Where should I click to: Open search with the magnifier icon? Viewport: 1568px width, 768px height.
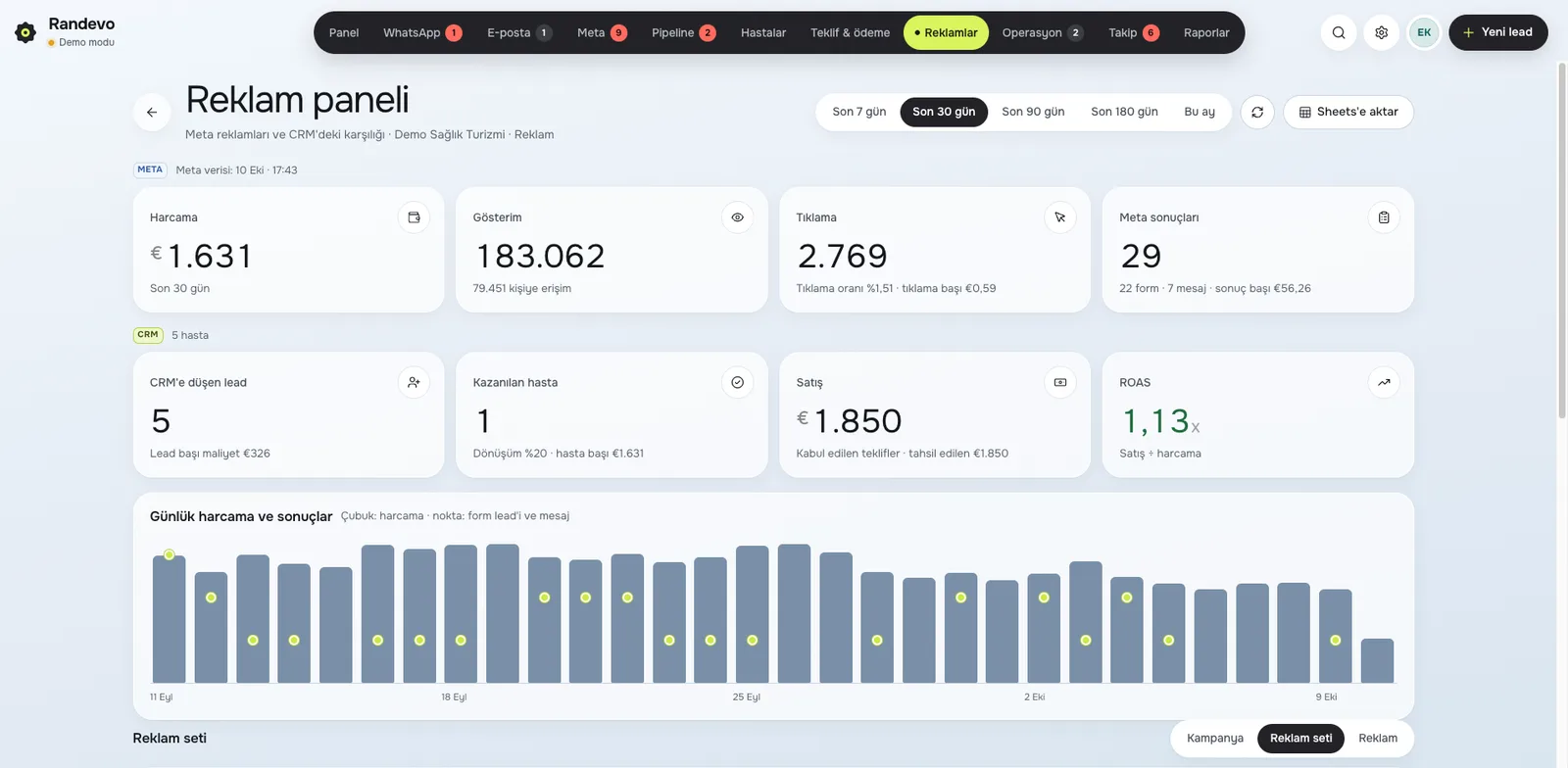coord(1339,32)
